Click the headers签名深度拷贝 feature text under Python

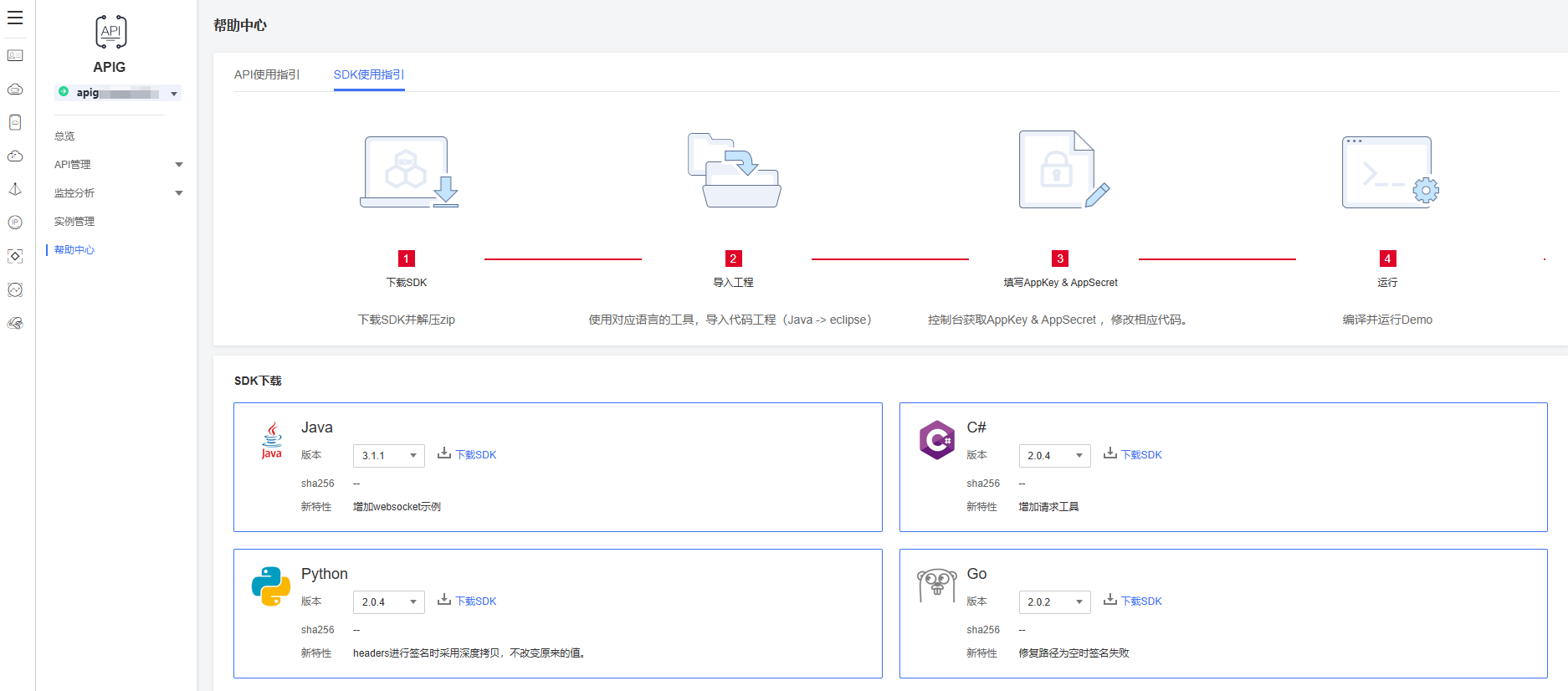point(469,653)
